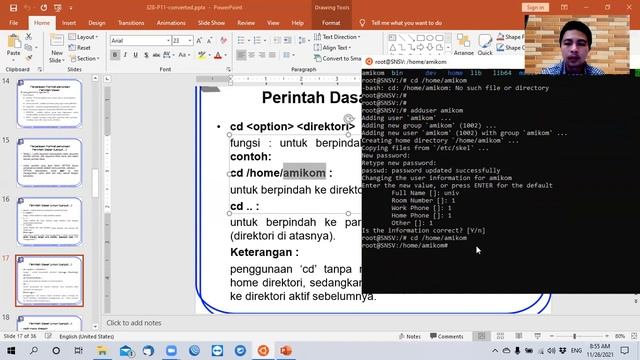Click Start From Beginning slideshow icon
This screenshot has width=640, height=360.
[58, 7]
